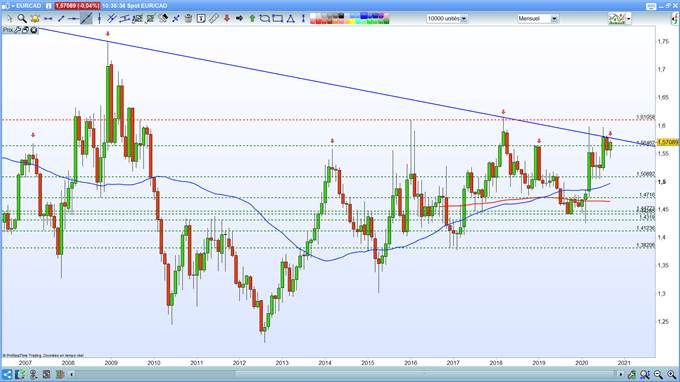The height and width of the screenshot is (382, 680).
Task: Select the vertical line tool
Action: pyautogui.click(x=100, y=19)
